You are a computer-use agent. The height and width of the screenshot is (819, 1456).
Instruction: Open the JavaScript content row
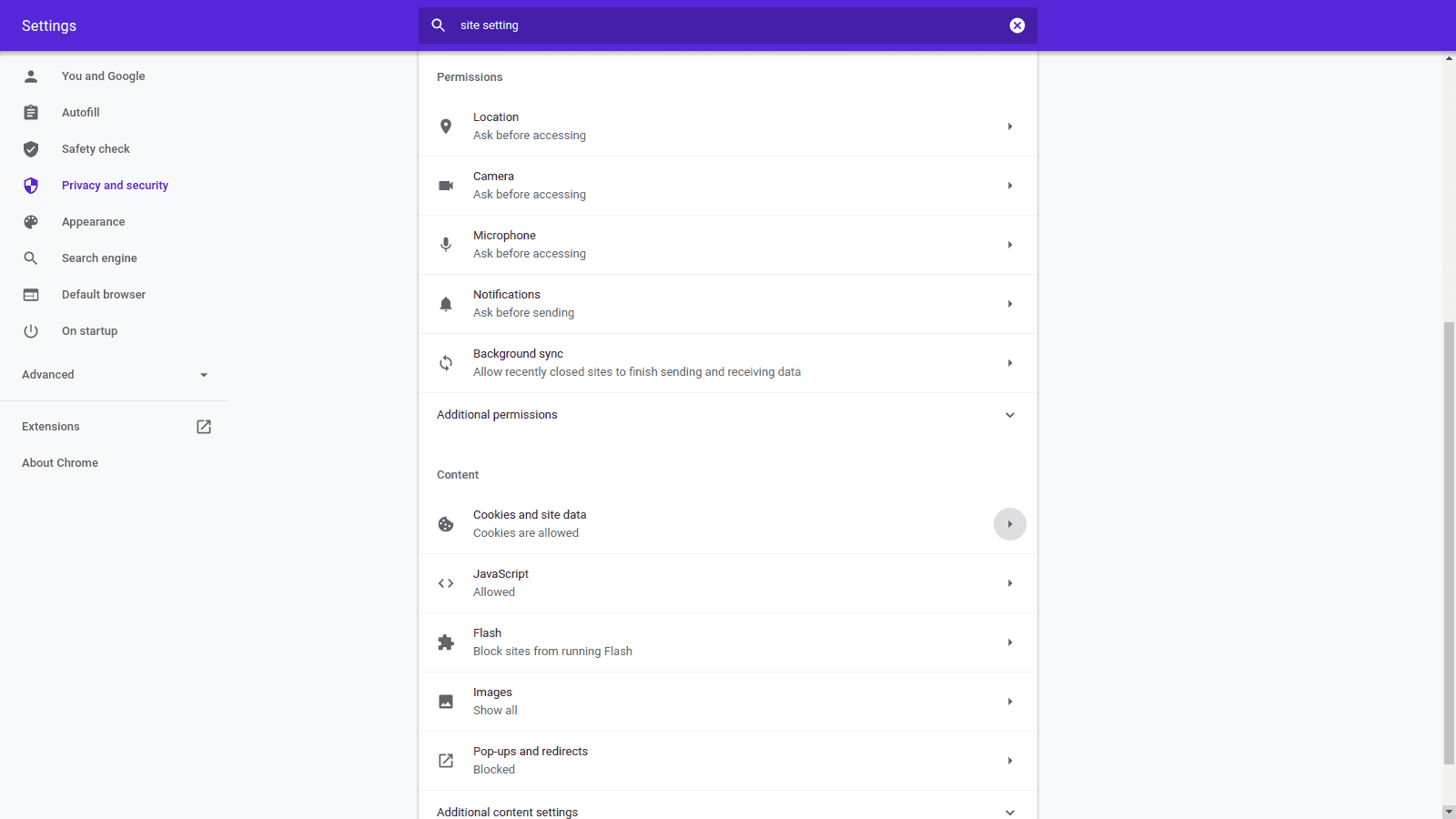[728, 583]
